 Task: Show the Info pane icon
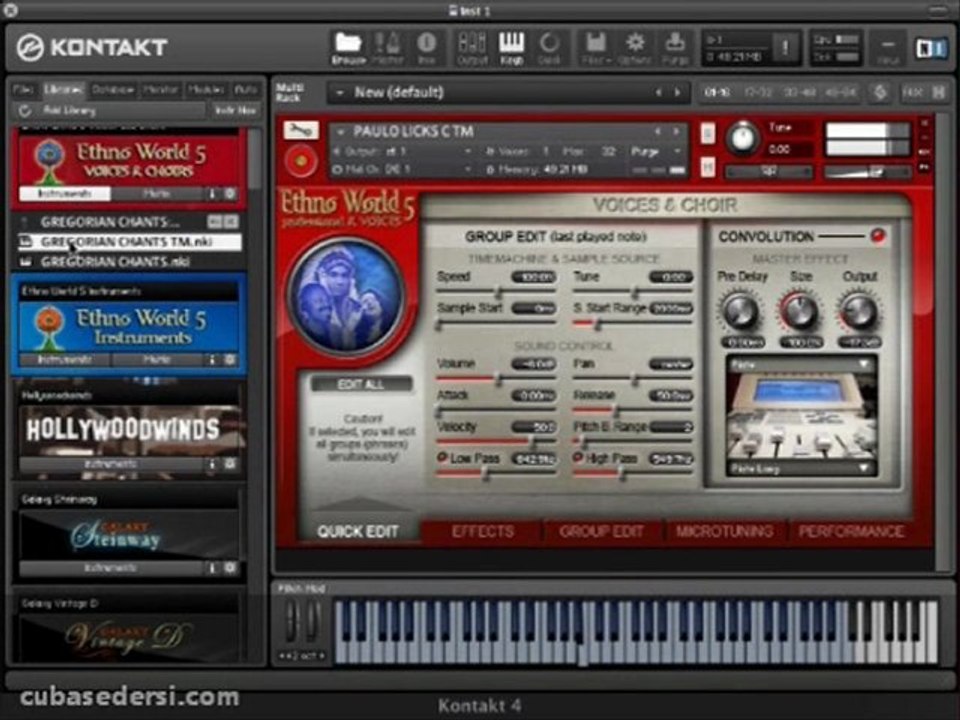point(426,48)
